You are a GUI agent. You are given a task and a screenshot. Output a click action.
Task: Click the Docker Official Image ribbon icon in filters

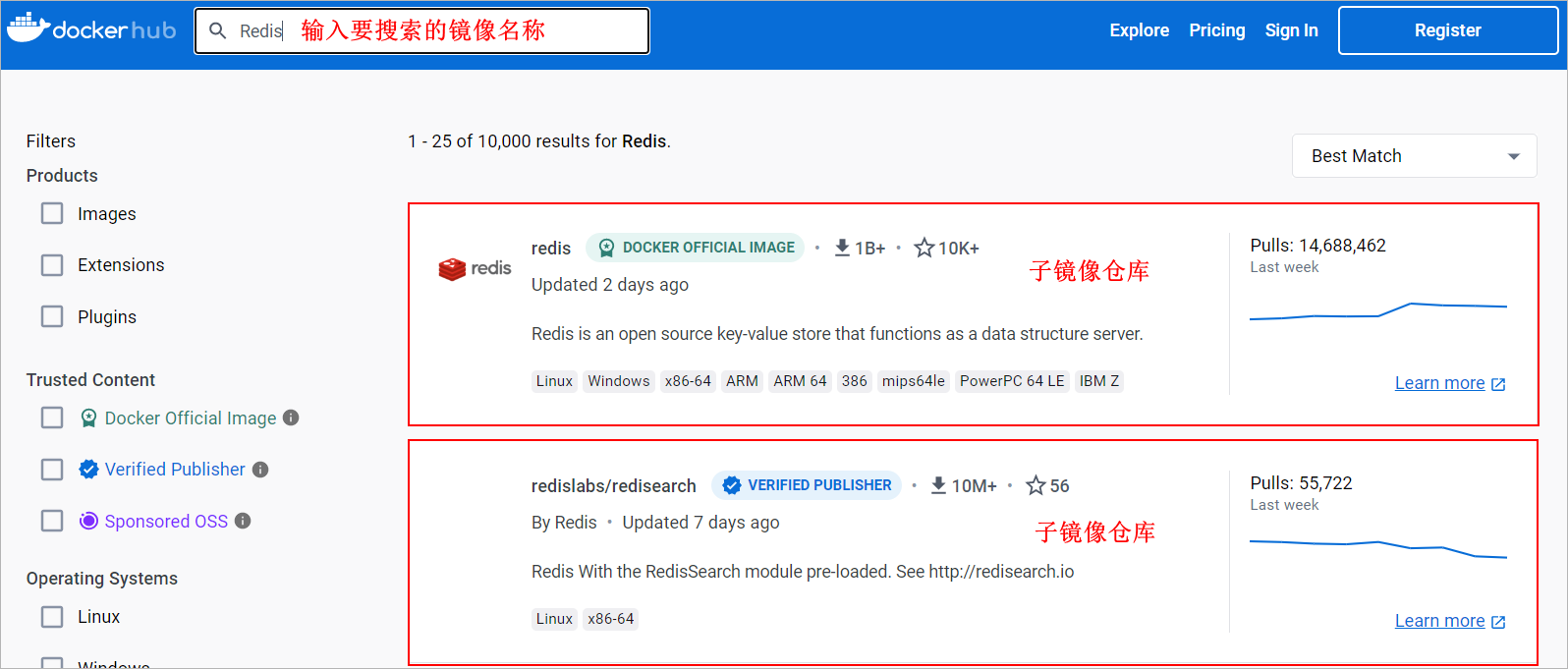[88, 418]
